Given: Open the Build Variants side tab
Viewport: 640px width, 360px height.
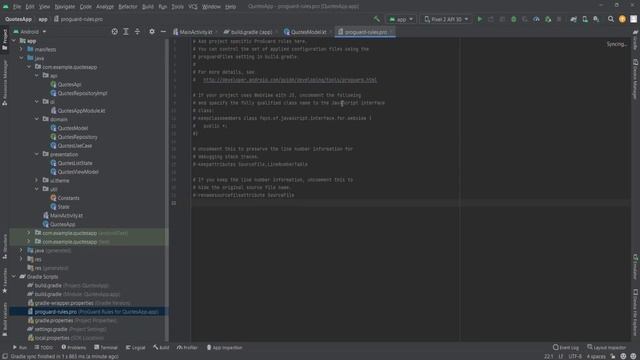Looking at the screenshot, I should point(4,320).
